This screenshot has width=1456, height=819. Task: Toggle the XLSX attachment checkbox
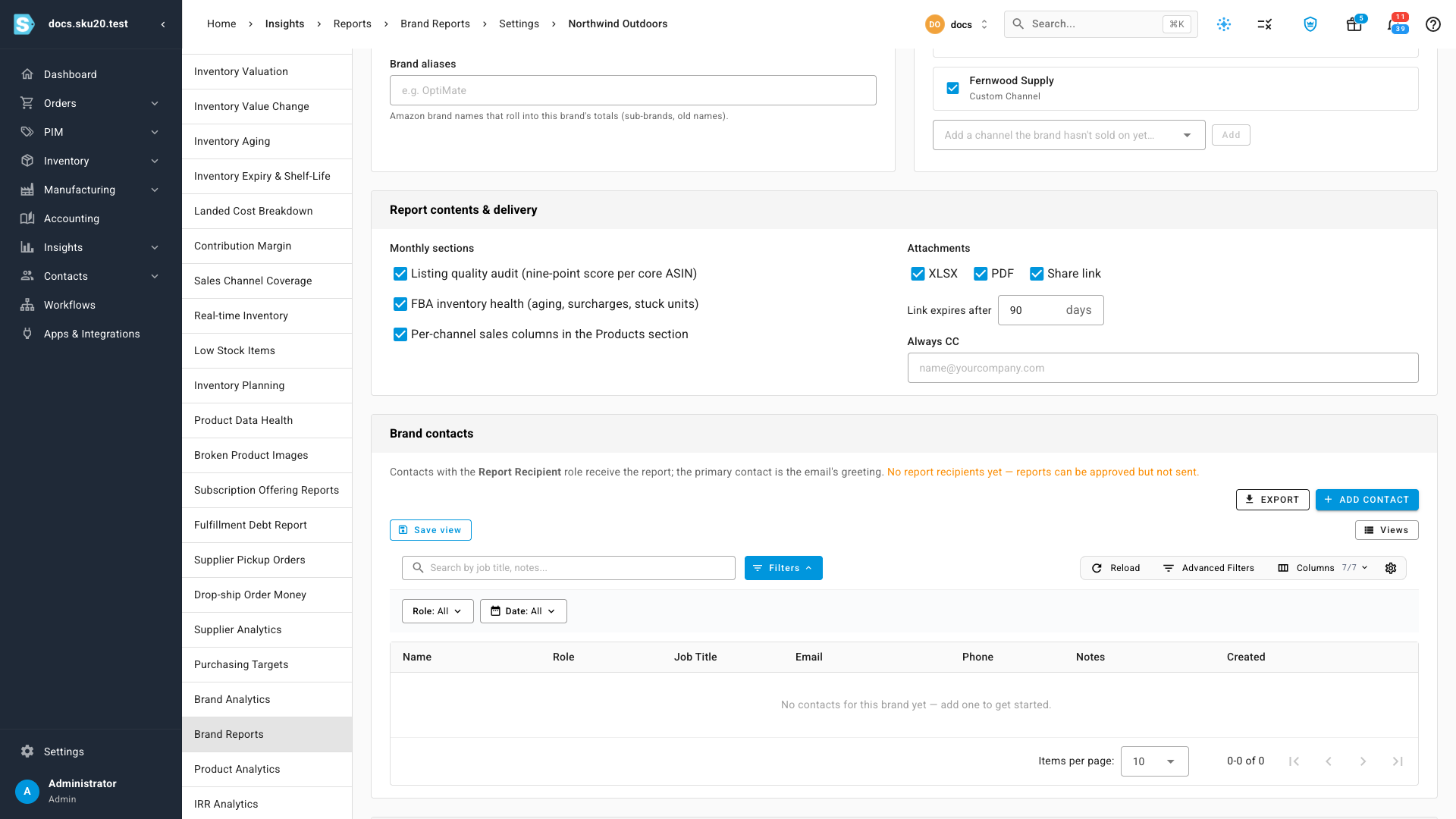(918, 274)
